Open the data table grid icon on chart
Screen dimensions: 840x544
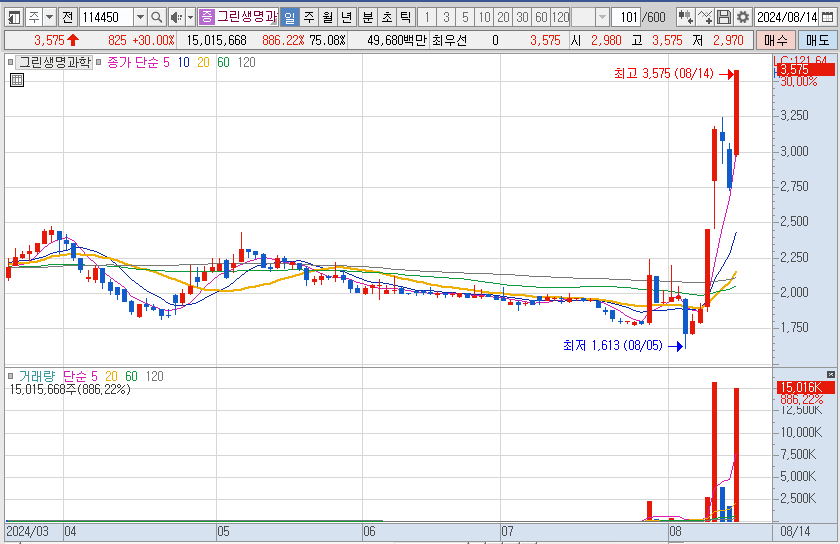pos(17,80)
